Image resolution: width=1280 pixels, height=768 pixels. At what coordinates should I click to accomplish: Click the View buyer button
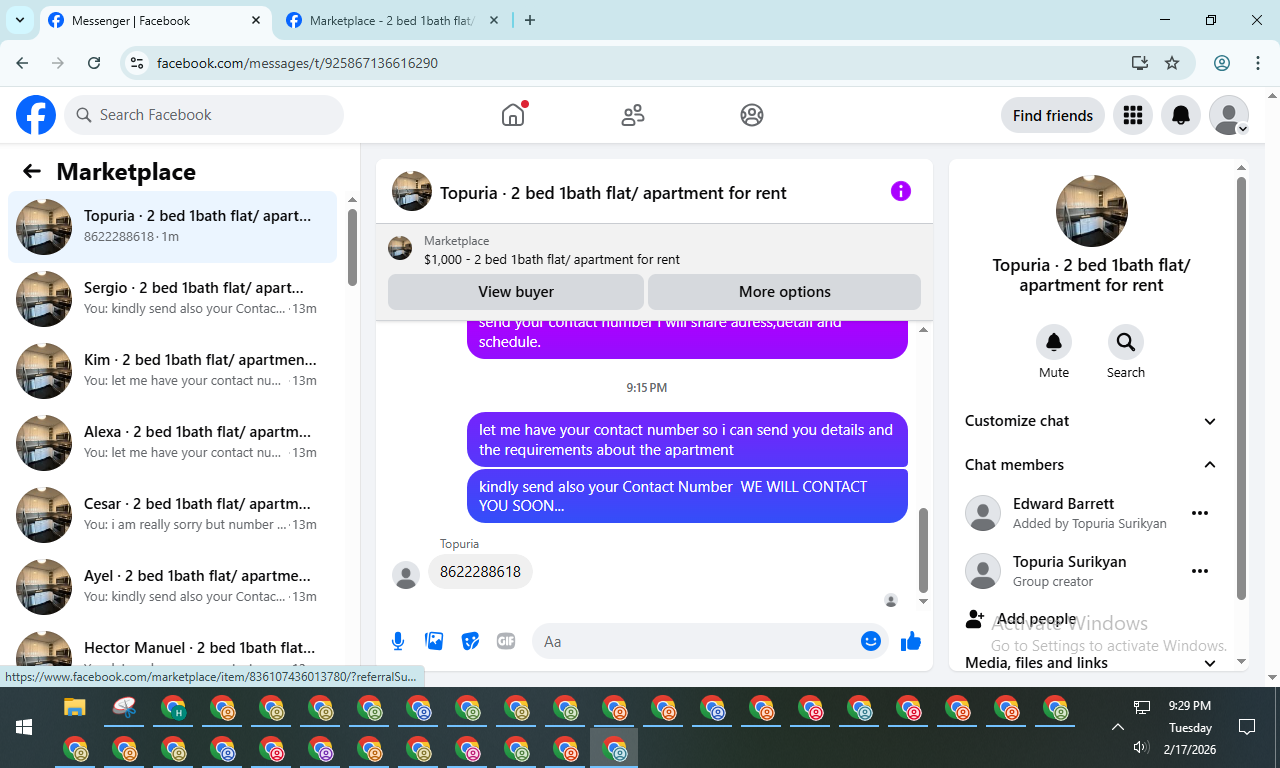(x=516, y=292)
